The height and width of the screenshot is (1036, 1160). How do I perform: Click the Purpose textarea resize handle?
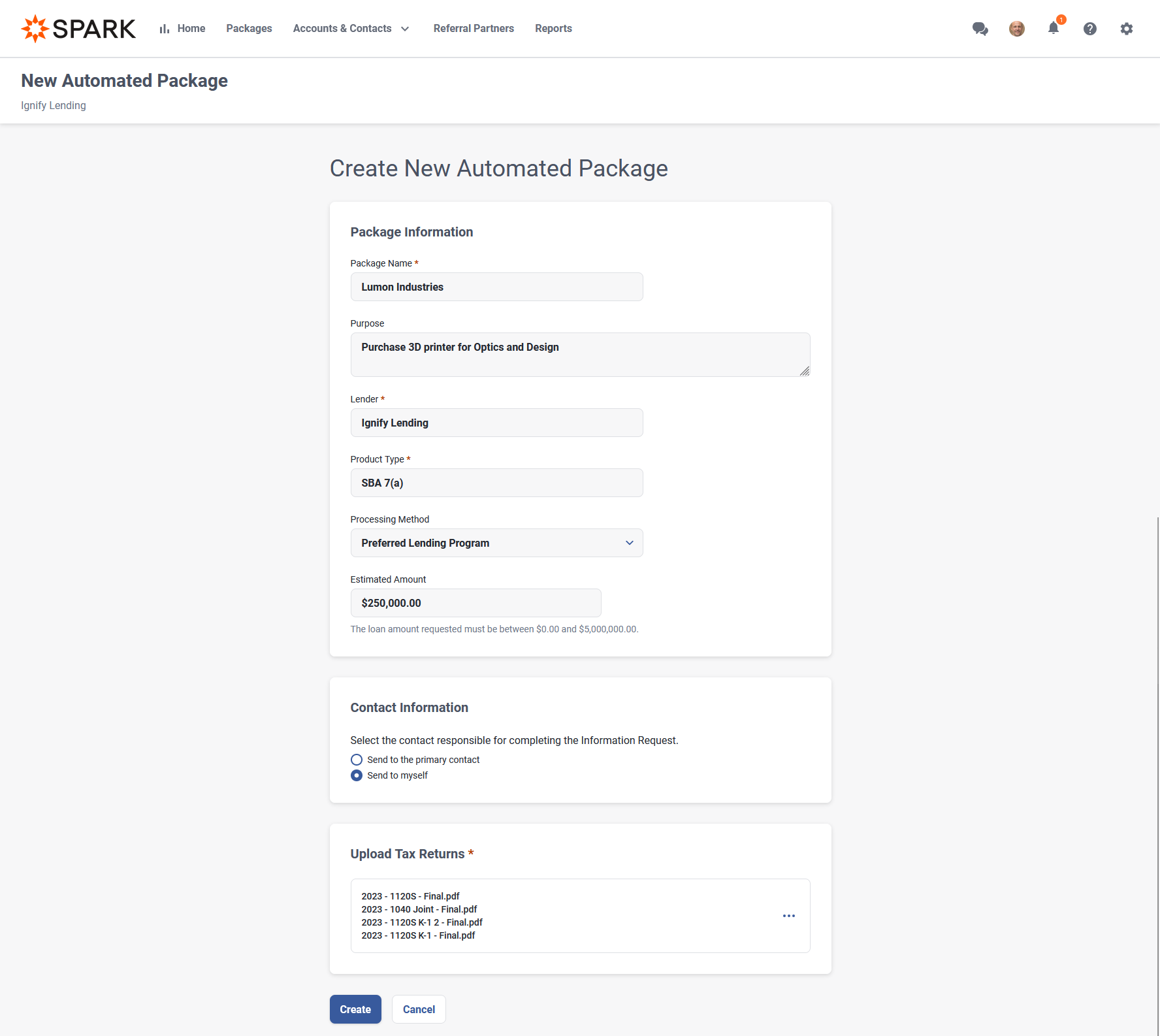coord(805,371)
